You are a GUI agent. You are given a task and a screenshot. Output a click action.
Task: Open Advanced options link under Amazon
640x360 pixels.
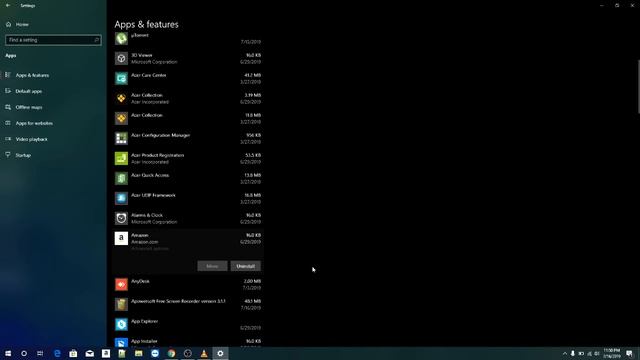pyautogui.click(x=150, y=249)
